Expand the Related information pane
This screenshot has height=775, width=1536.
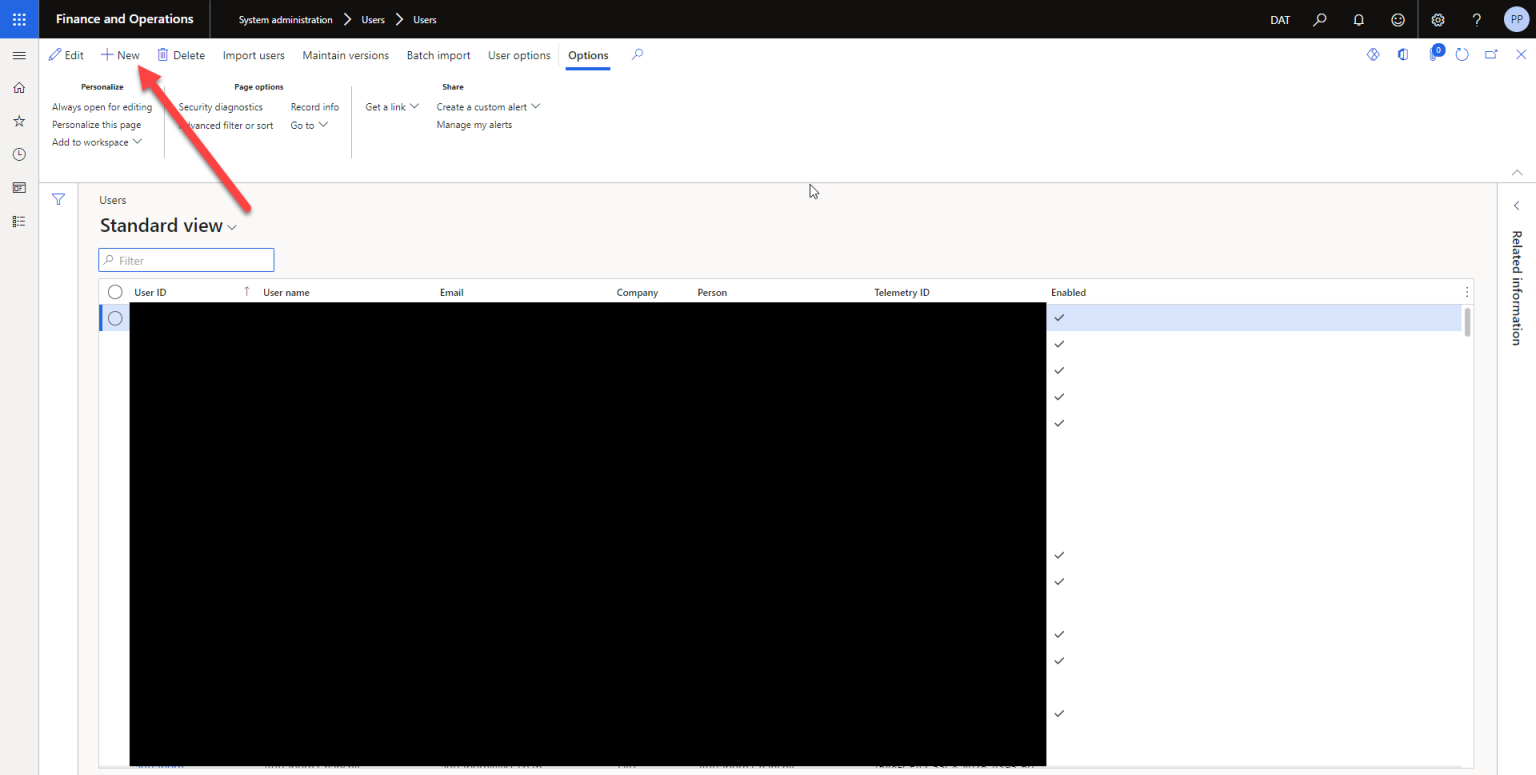(x=1517, y=205)
